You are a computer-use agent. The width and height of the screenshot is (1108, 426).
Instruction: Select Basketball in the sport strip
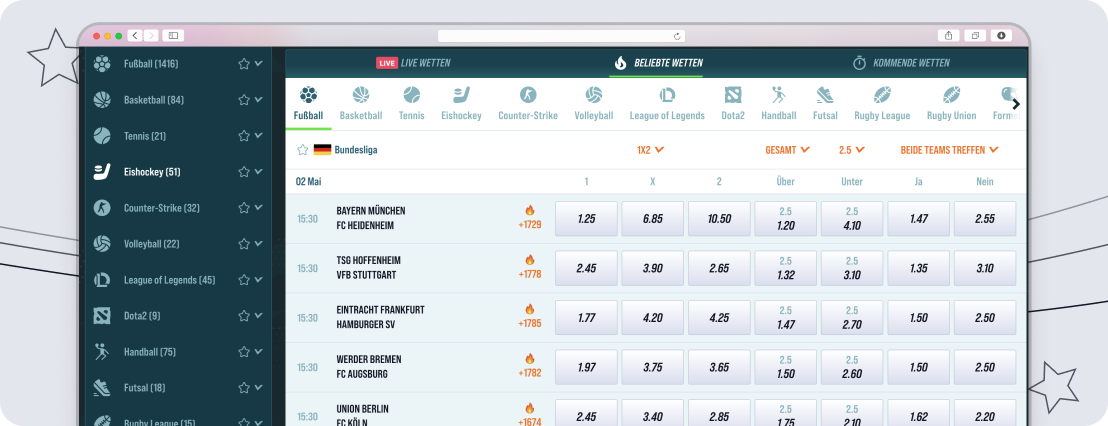tap(361, 104)
